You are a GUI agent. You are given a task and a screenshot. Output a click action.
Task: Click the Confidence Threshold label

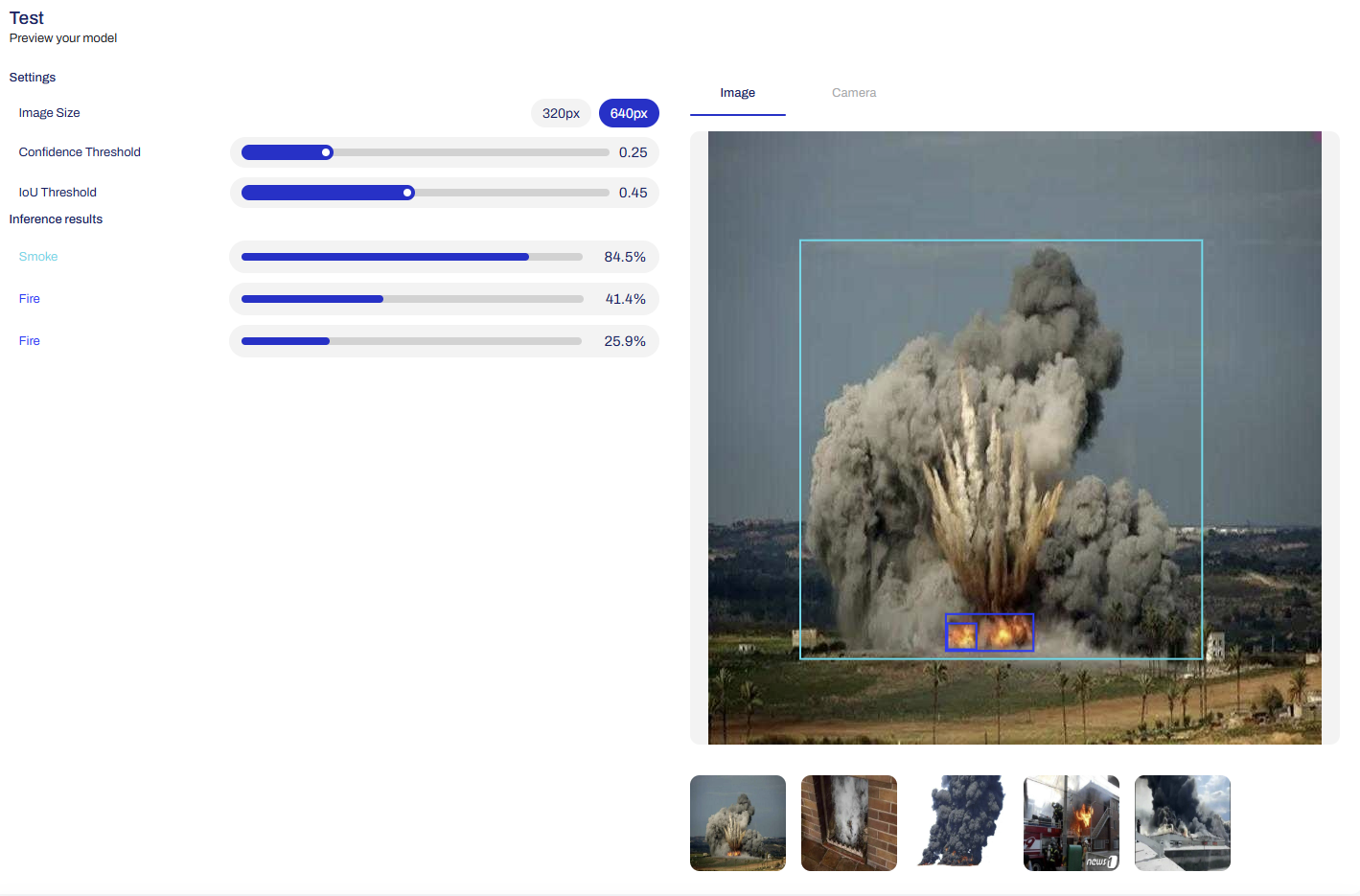click(x=80, y=152)
